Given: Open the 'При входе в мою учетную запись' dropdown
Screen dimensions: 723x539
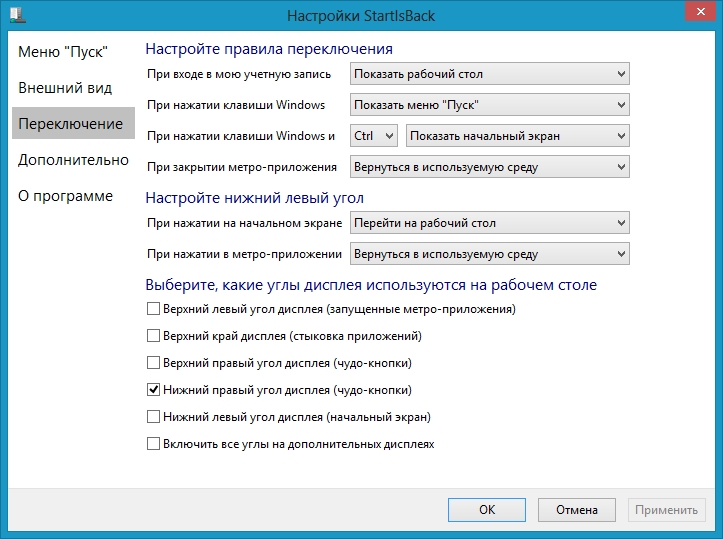Looking at the screenshot, I should (490, 74).
